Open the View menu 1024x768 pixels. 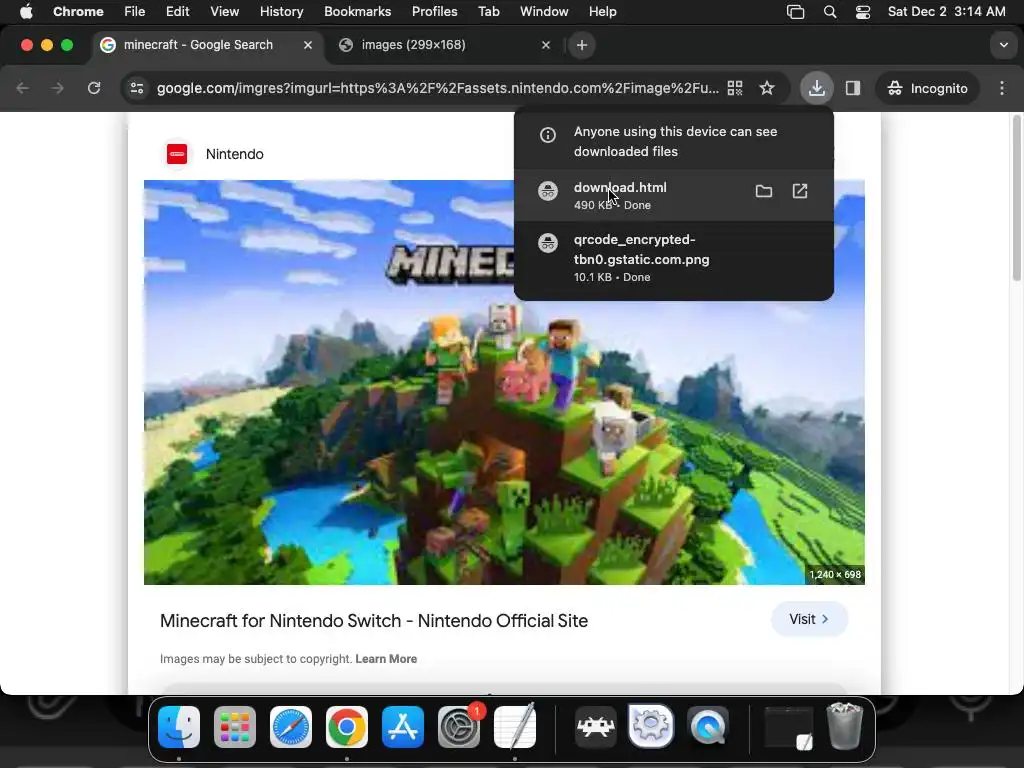point(224,12)
